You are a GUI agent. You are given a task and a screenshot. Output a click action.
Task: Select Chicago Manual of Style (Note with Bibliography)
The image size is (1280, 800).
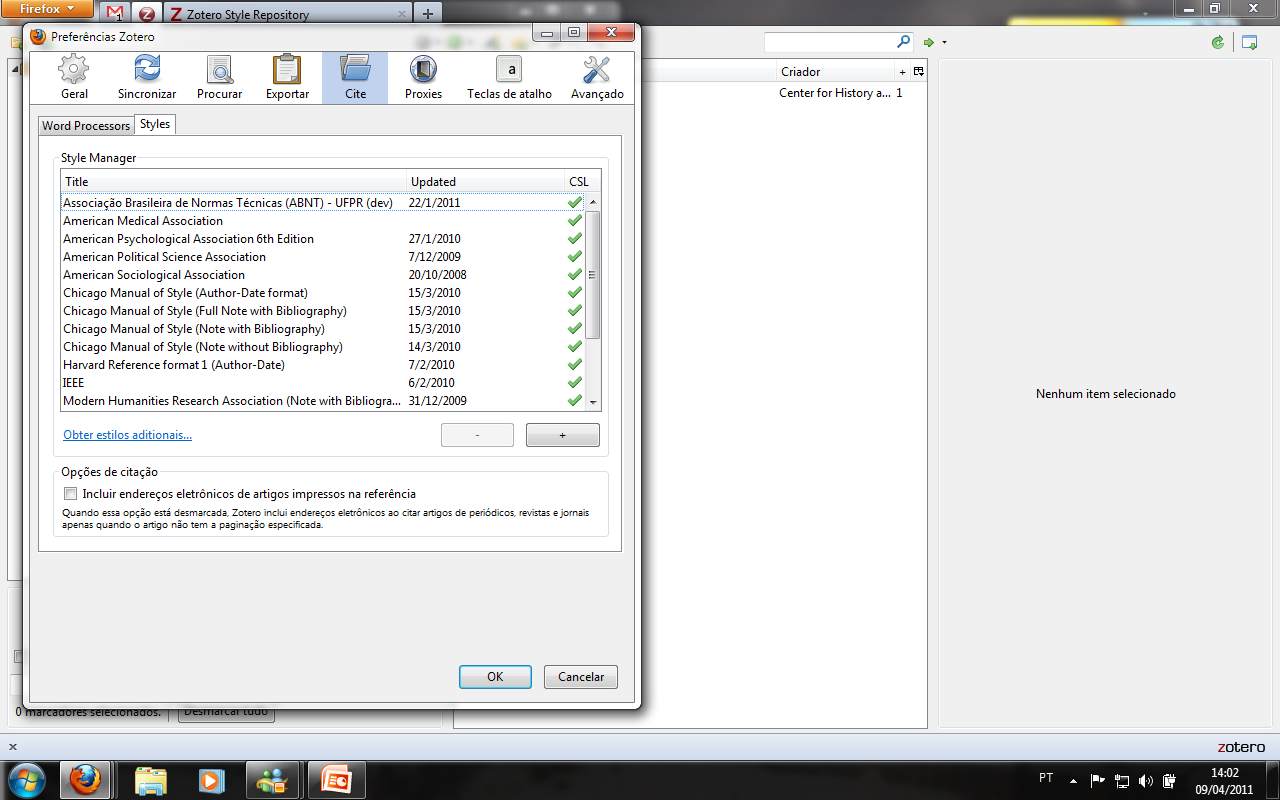coord(323,329)
